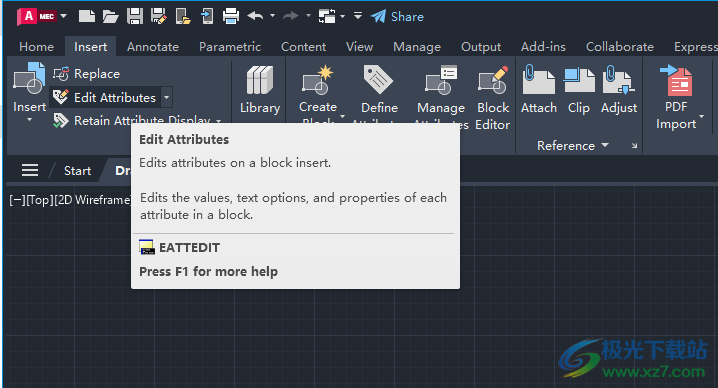The height and width of the screenshot is (388, 718).
Task: Select the Clip reference tool
Action: (x=579, y=89)
